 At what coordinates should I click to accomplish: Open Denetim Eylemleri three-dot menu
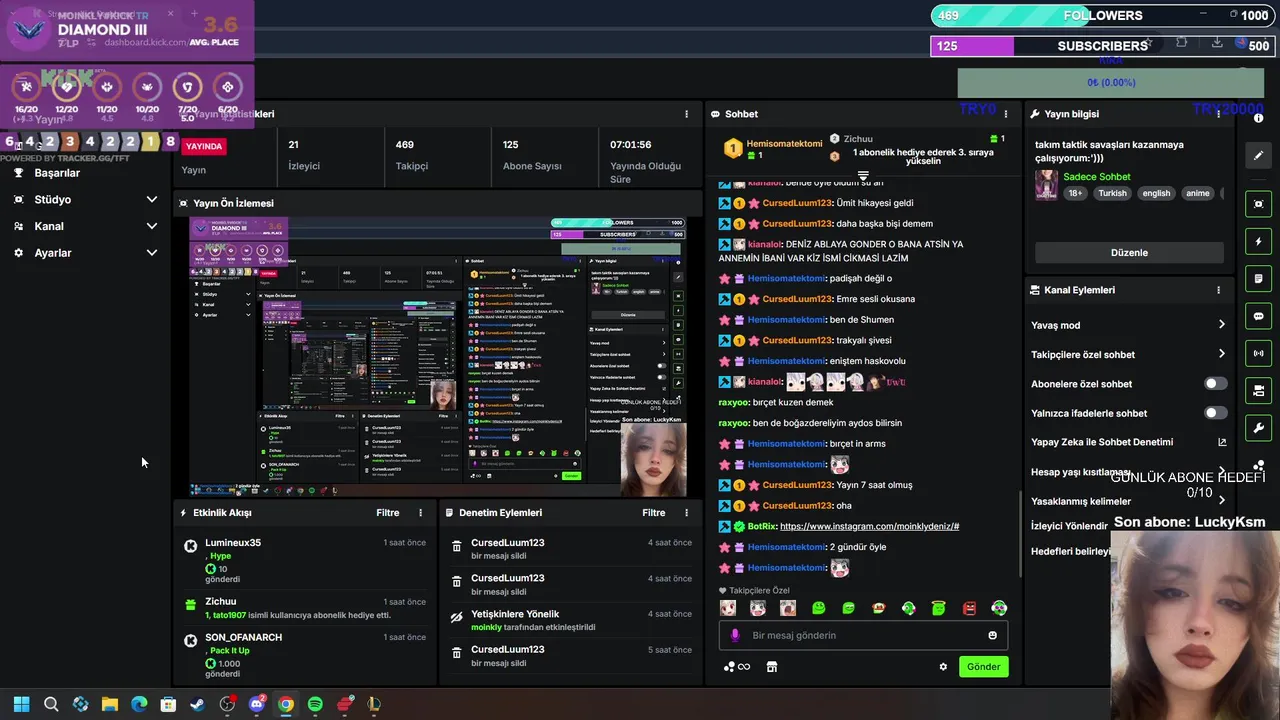686,513
